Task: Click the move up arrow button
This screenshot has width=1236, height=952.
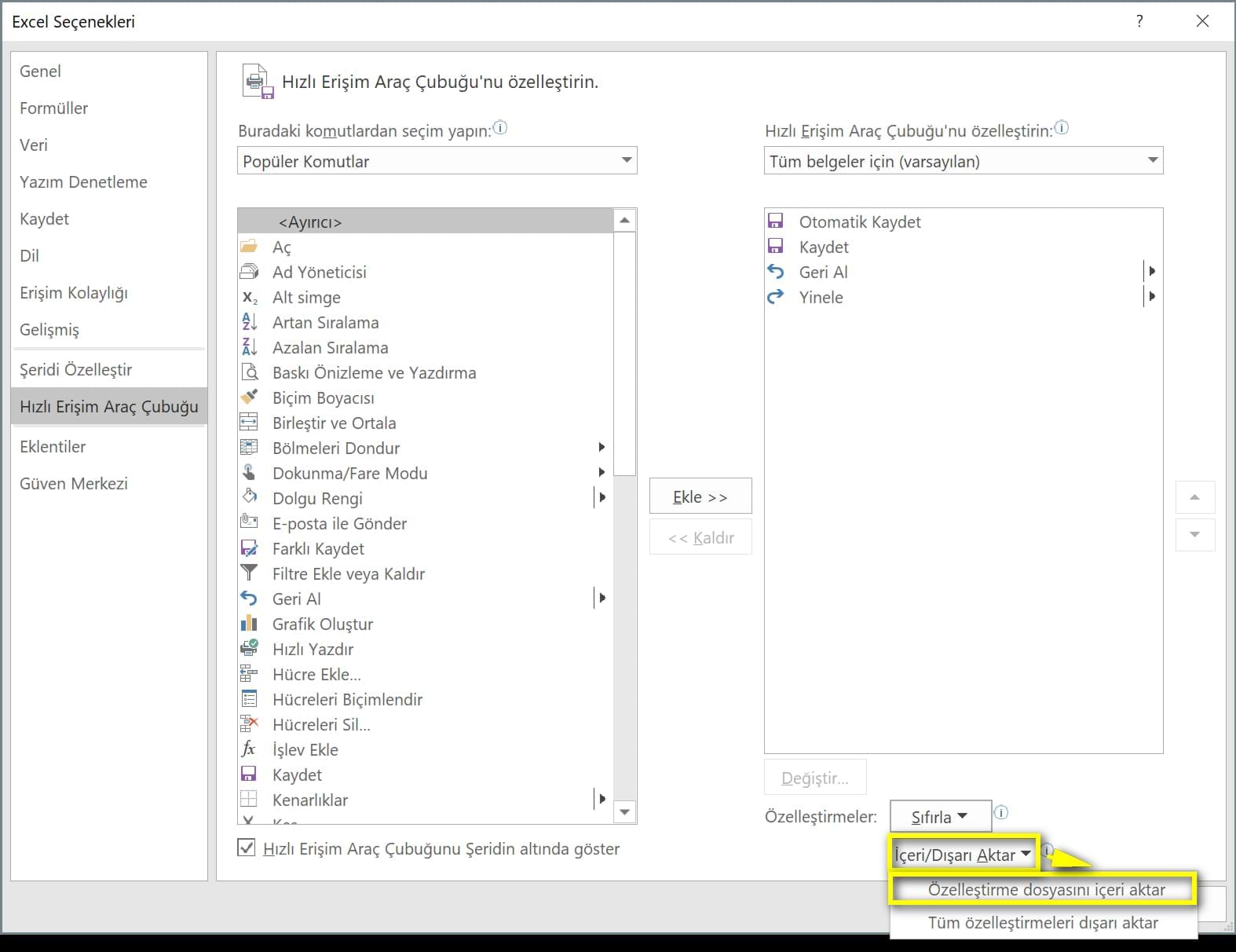Action: pos(1195,497)
